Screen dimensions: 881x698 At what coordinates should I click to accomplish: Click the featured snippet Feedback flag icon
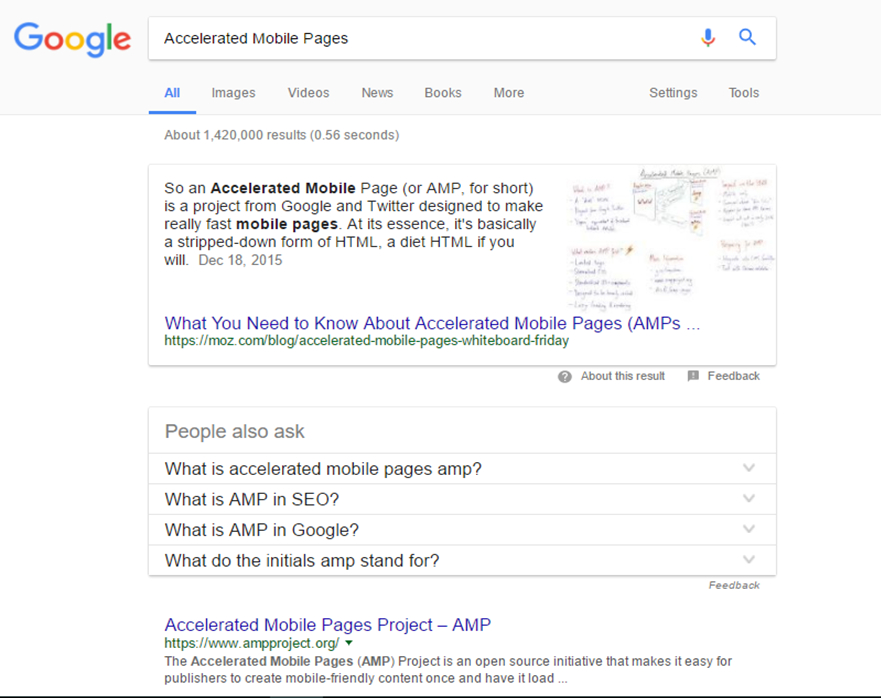pyautogui.click(x=693, y=376)
